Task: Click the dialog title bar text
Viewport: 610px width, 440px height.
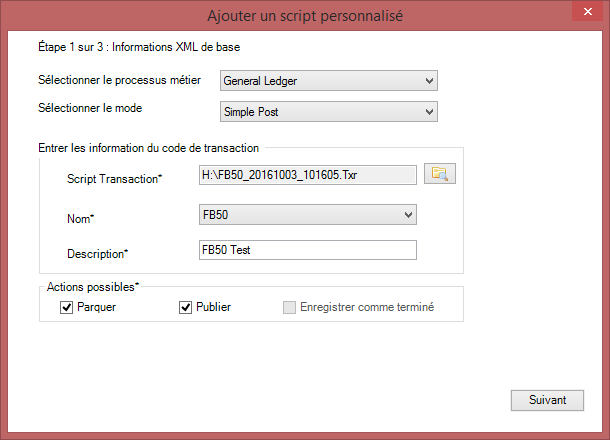Action: 305,16
